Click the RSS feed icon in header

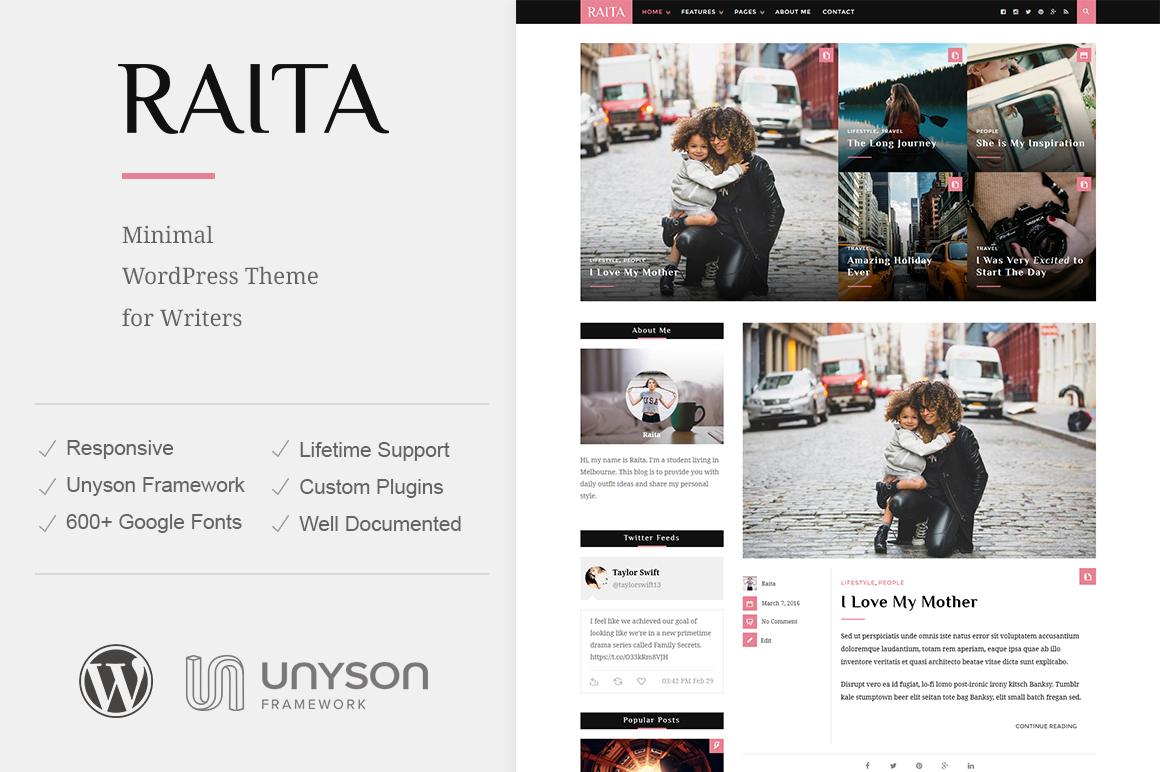click(x=1066, y=12)
